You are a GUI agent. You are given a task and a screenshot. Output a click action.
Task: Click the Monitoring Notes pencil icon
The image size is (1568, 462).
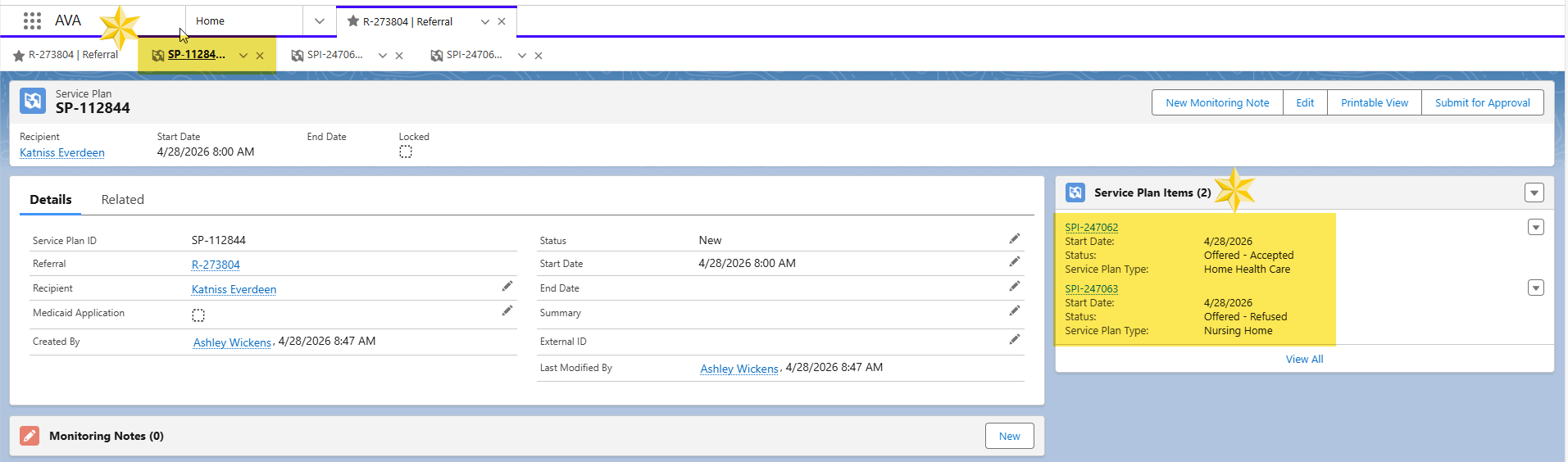30,436
